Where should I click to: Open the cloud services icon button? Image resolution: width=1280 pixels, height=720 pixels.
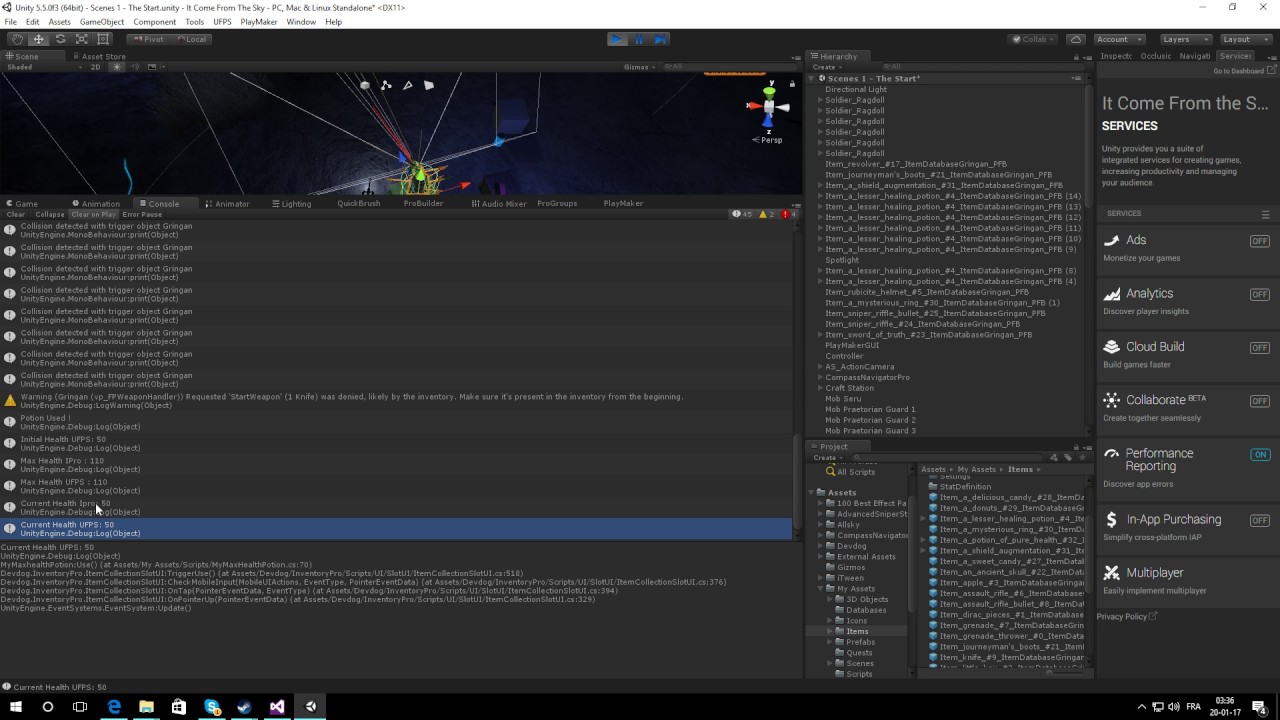1075,39
